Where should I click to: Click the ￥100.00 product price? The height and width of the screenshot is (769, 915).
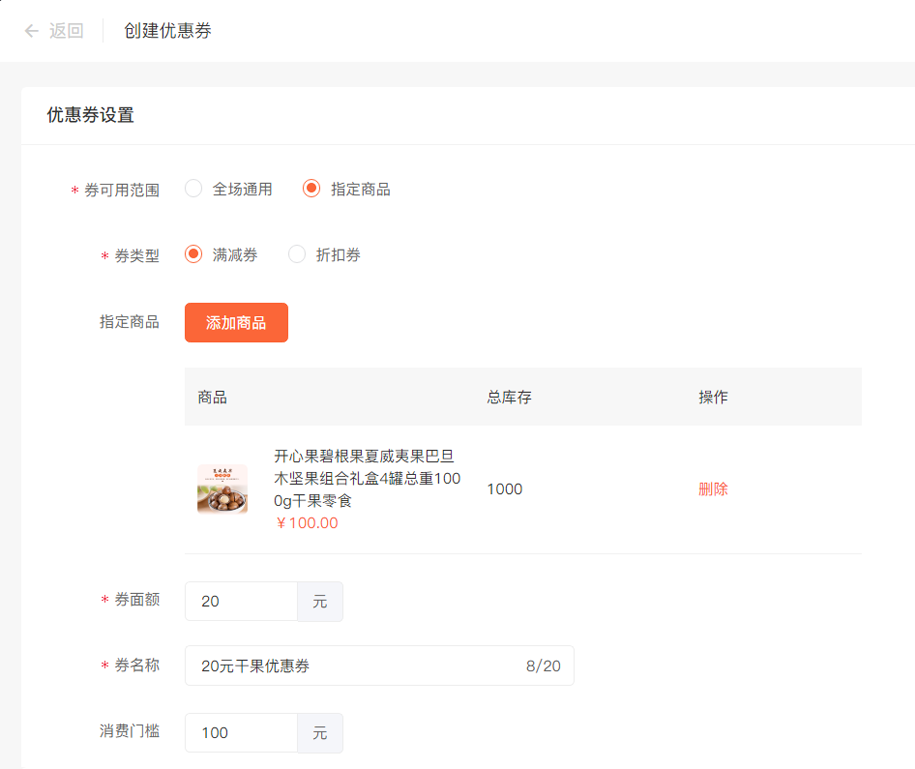click(306, 523)
